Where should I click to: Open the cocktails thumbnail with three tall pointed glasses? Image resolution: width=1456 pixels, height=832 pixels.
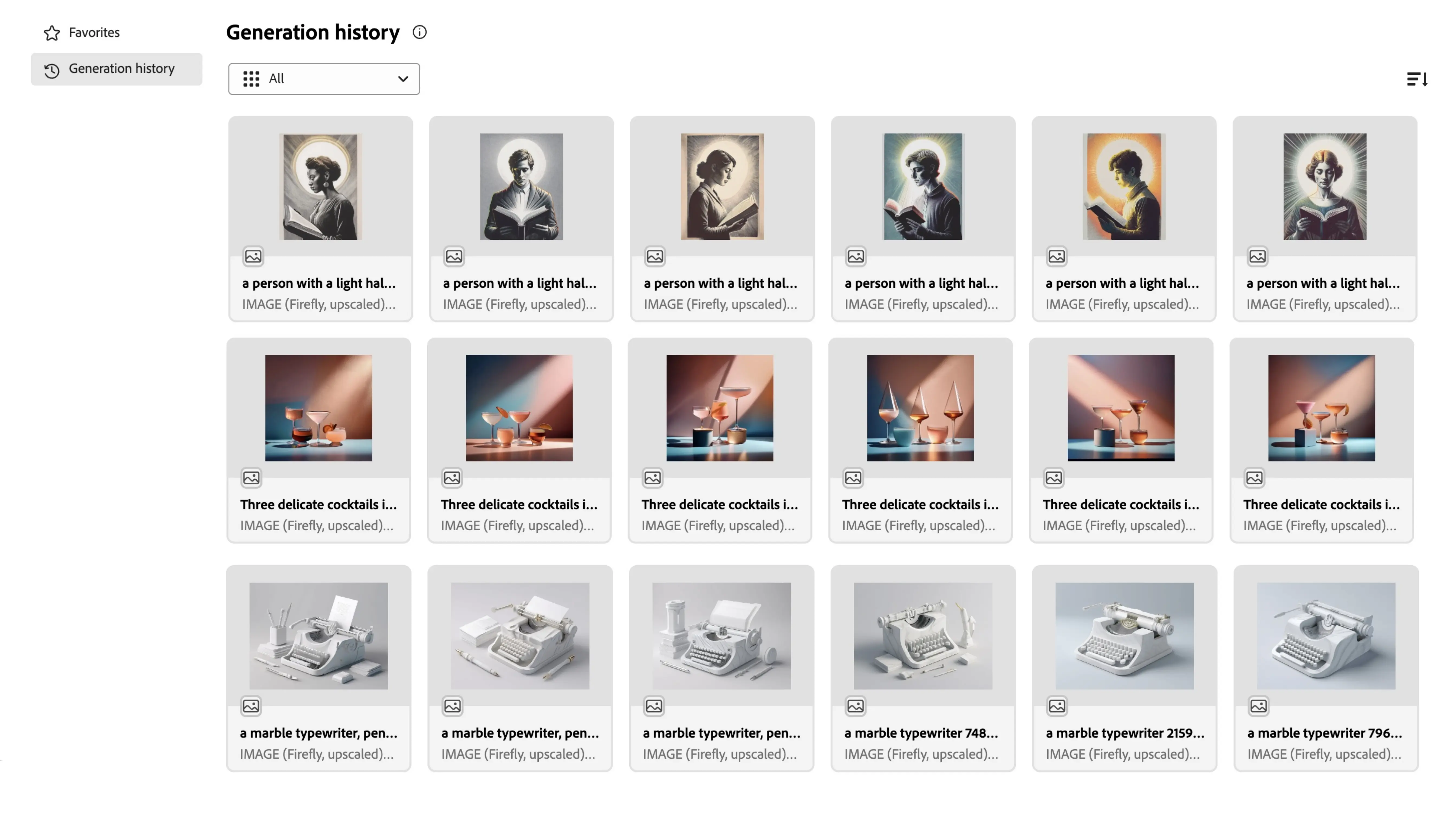[920, 408]
